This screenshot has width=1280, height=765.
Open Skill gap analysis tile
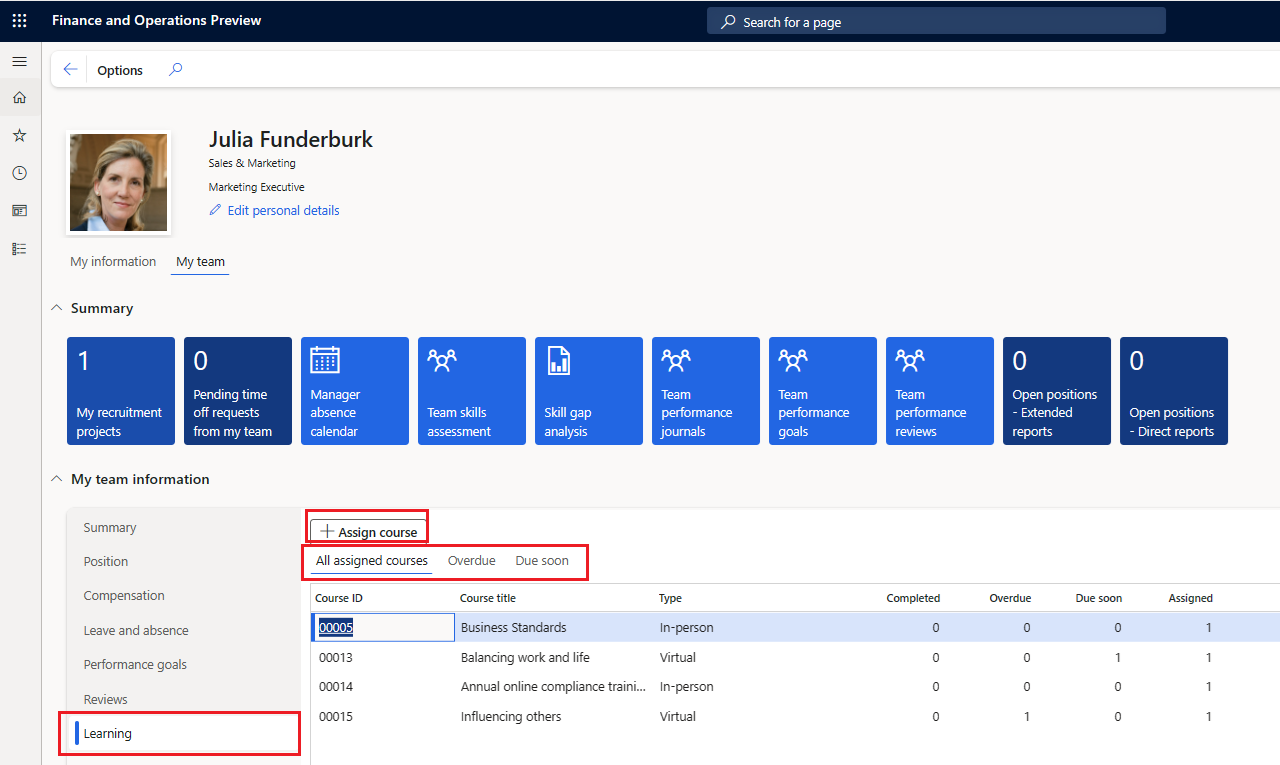pos(589,391)
